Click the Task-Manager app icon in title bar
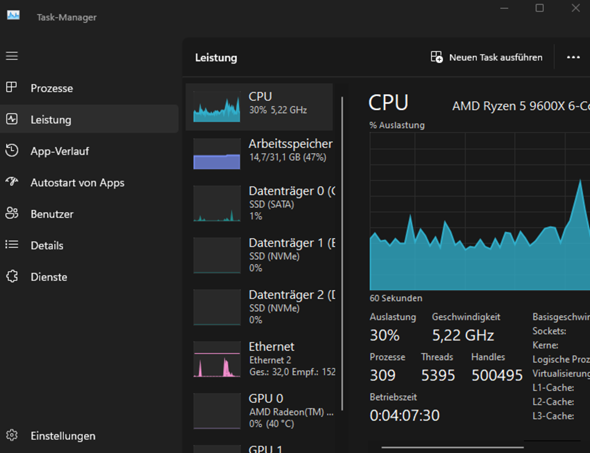The width and height of the screenshot is (590, 453). click(13, 15)
